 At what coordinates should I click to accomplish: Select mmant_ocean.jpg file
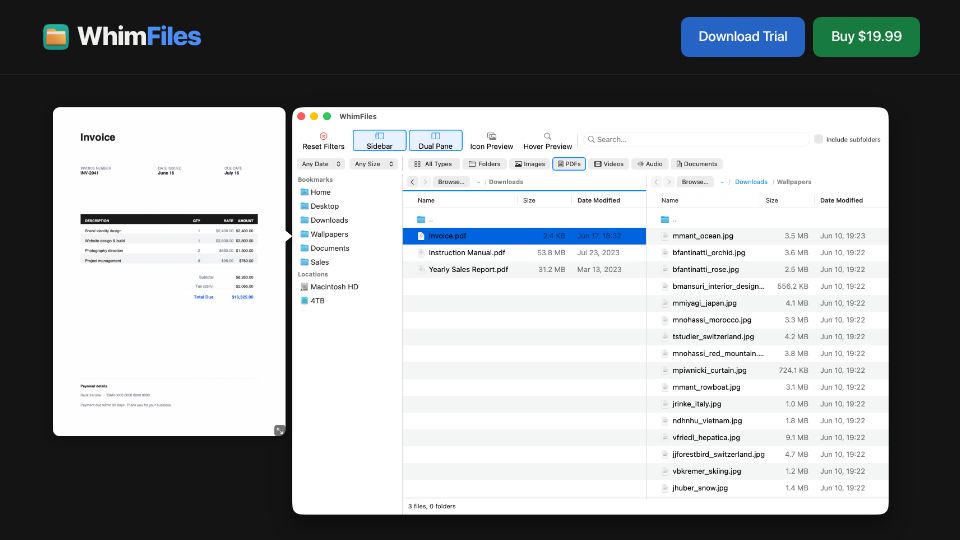click(x=768, y=236)
